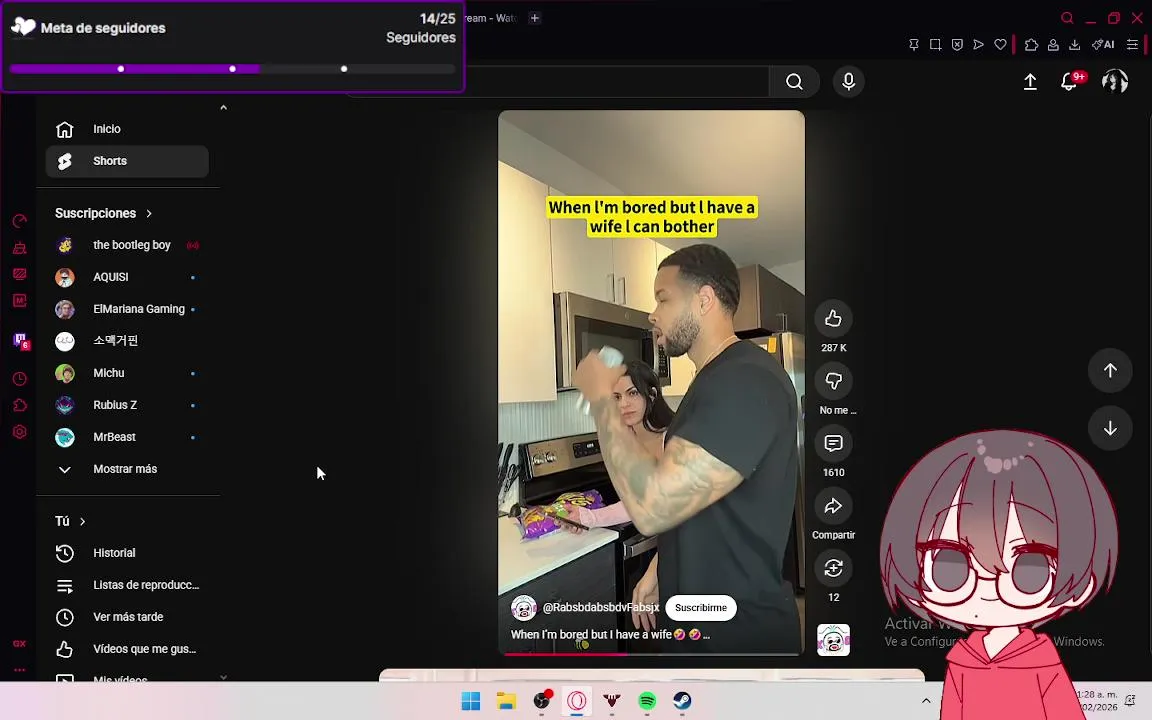Click the voice search microphone icon
Screen dimensions: 1152x720
point(849,82)
